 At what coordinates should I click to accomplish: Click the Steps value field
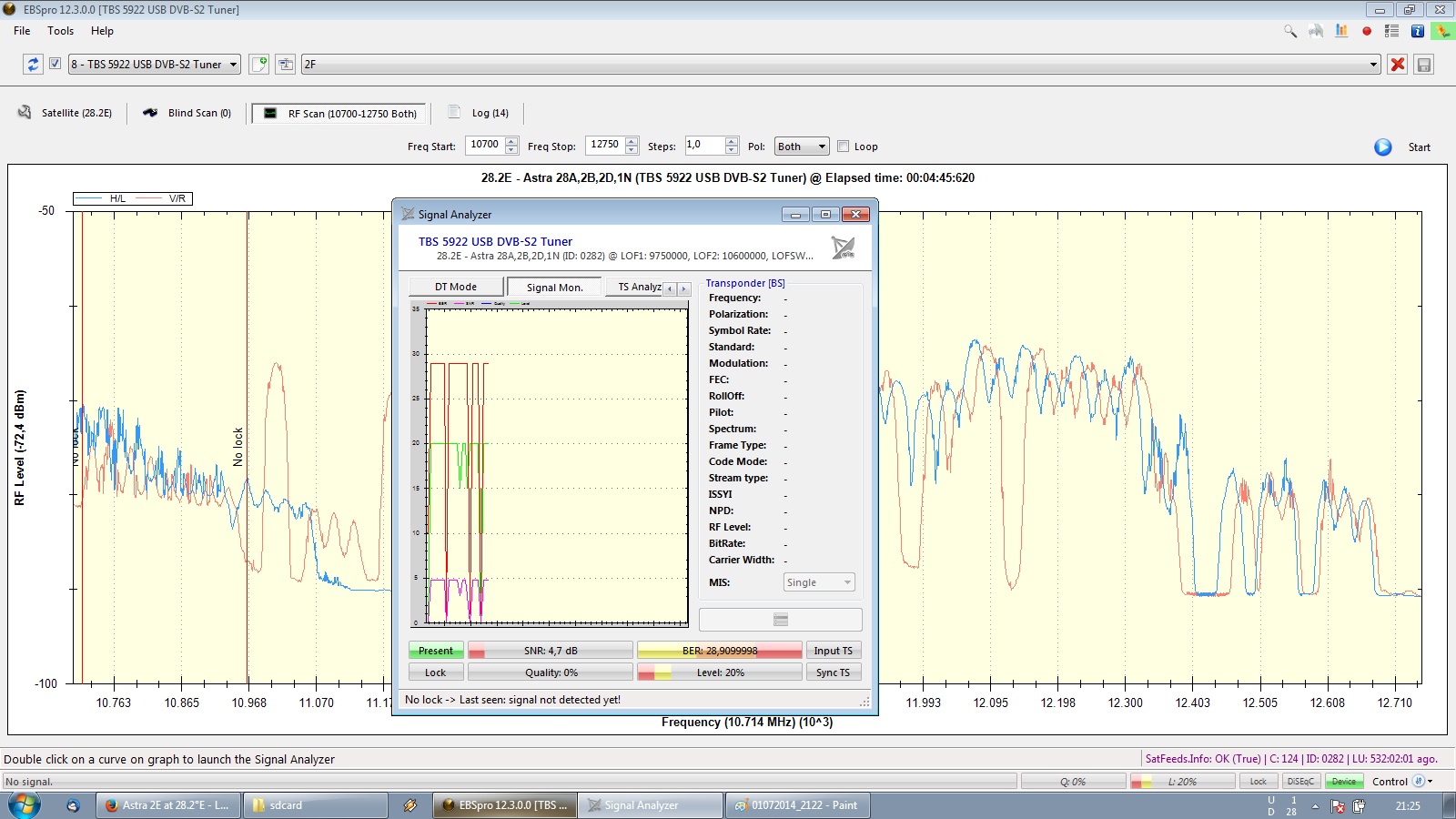click(x=704, y=146)
